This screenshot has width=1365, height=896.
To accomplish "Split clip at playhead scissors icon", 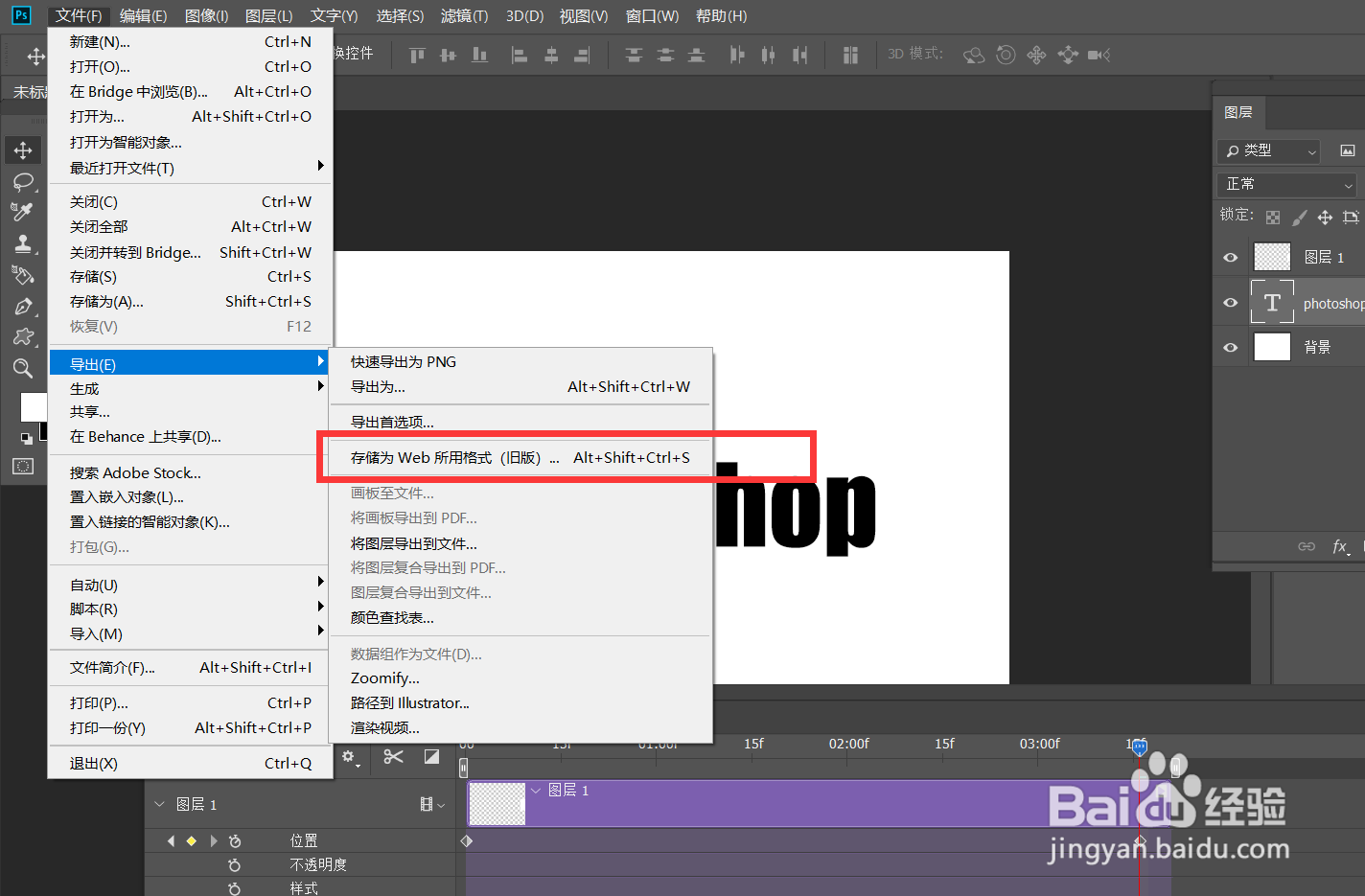I will [x=393, y=757].
